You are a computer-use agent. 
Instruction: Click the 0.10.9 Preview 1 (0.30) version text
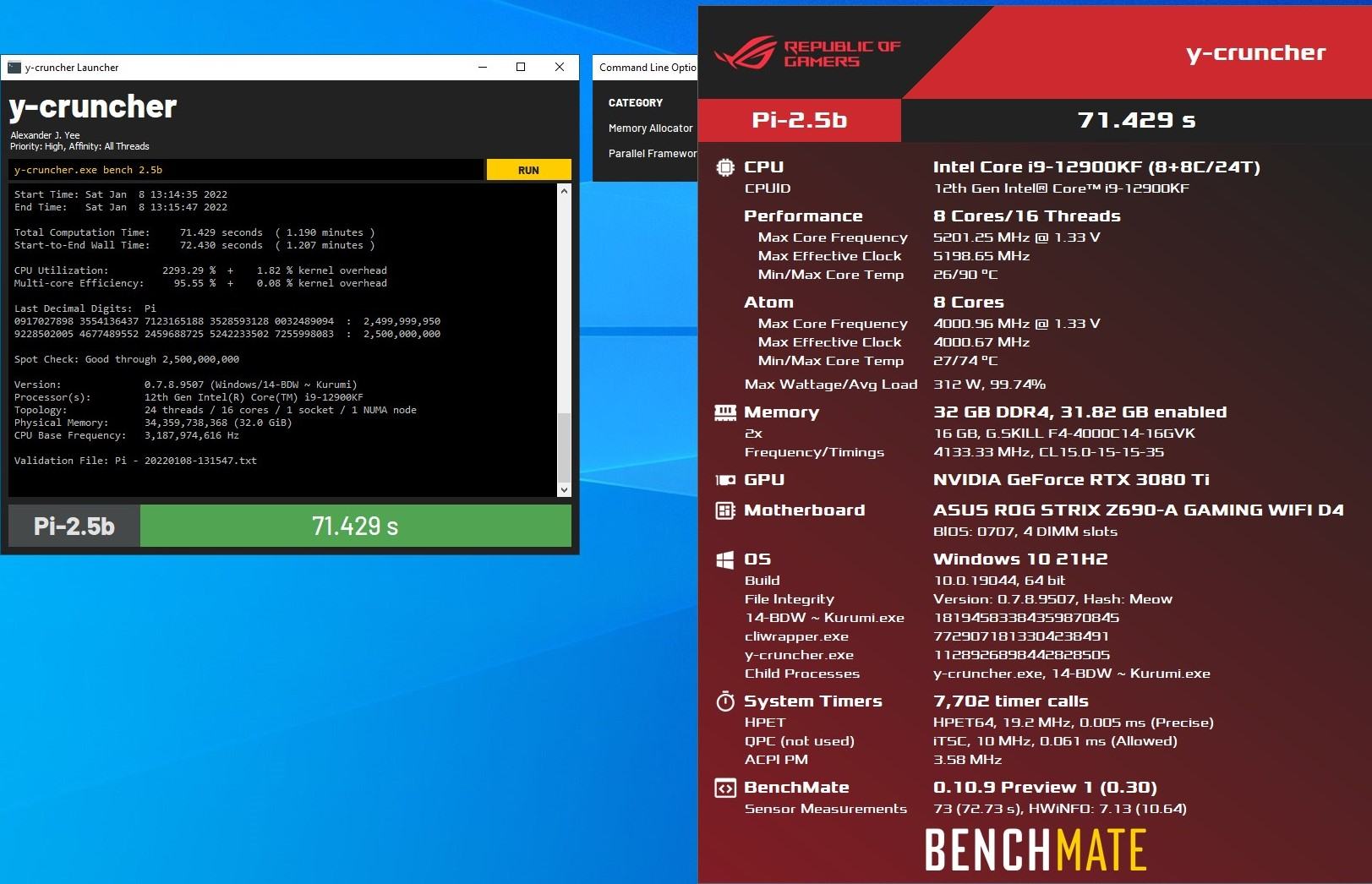tap(1045, 789)
